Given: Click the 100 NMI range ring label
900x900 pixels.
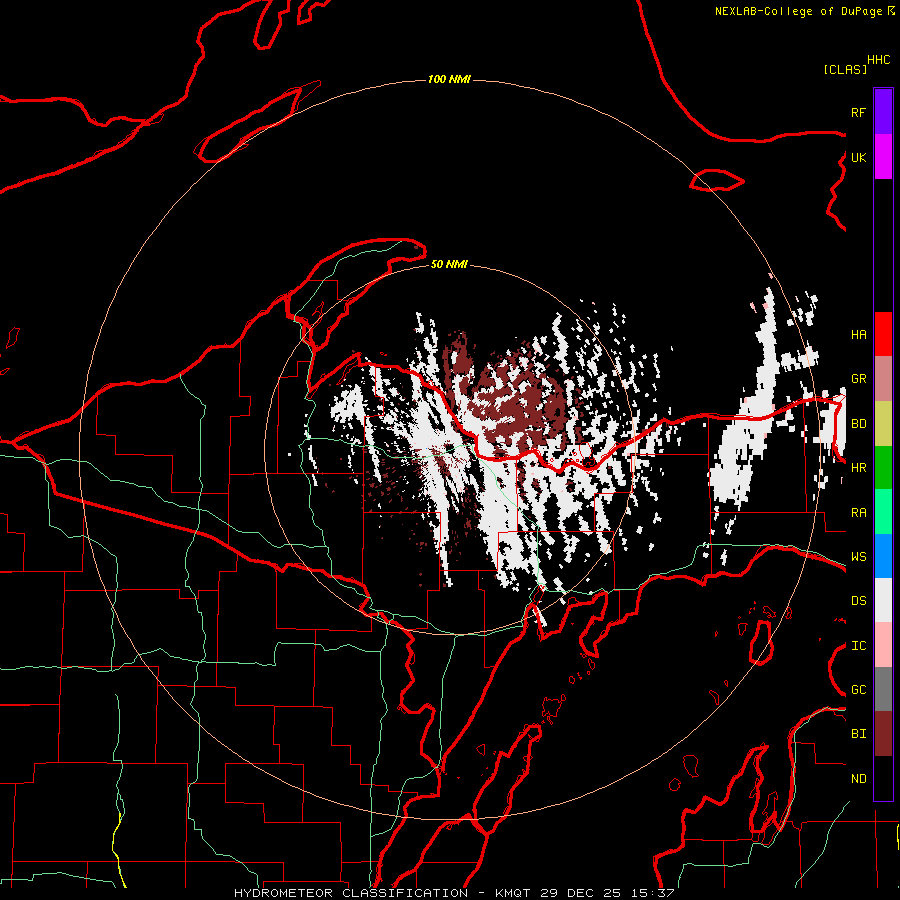Looking at the screenshot, I should 449,79.
